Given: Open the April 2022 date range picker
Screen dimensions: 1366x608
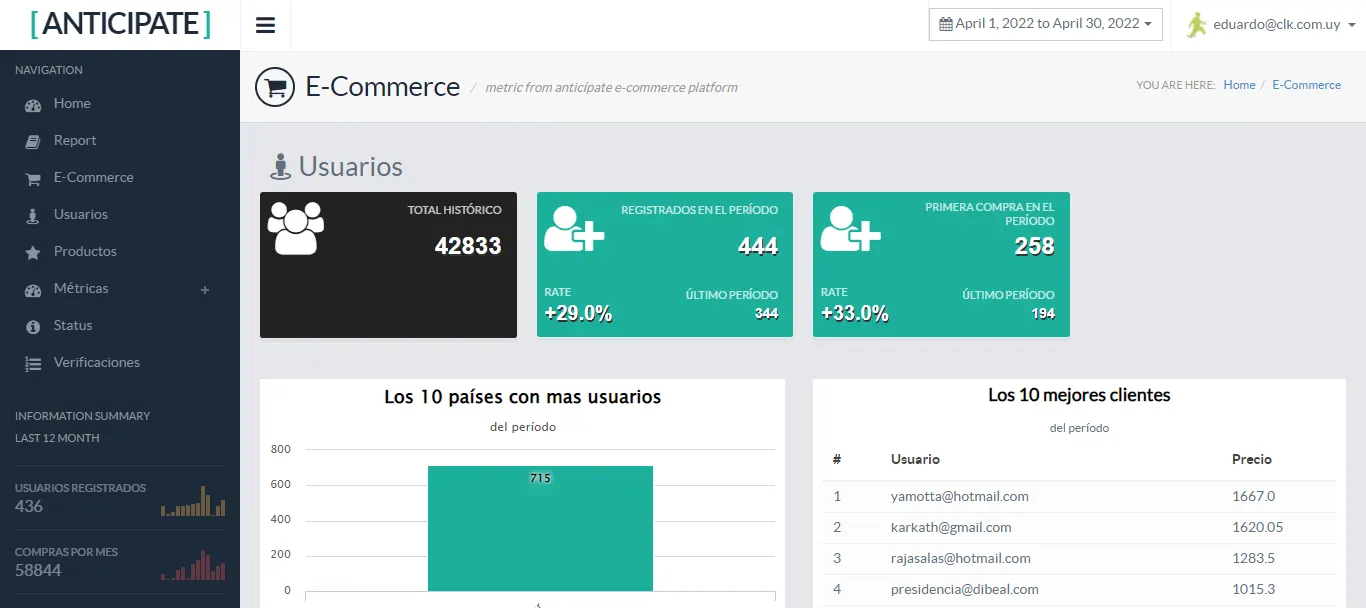Looking at the screenshot, I should 1045,24.
